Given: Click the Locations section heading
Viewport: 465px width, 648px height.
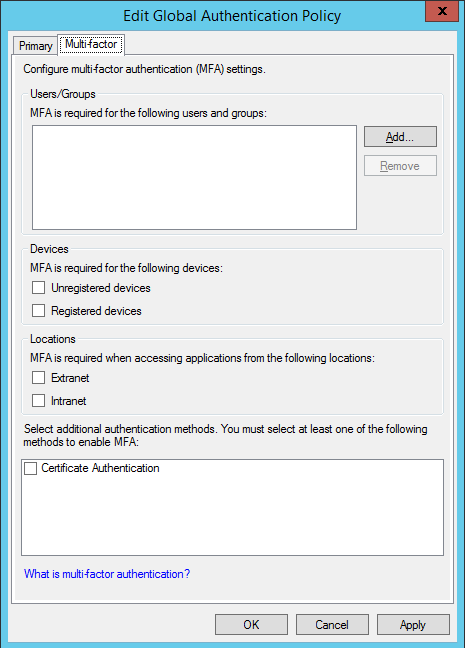Looking at the screenshot, I should click(x=53, y=339).
